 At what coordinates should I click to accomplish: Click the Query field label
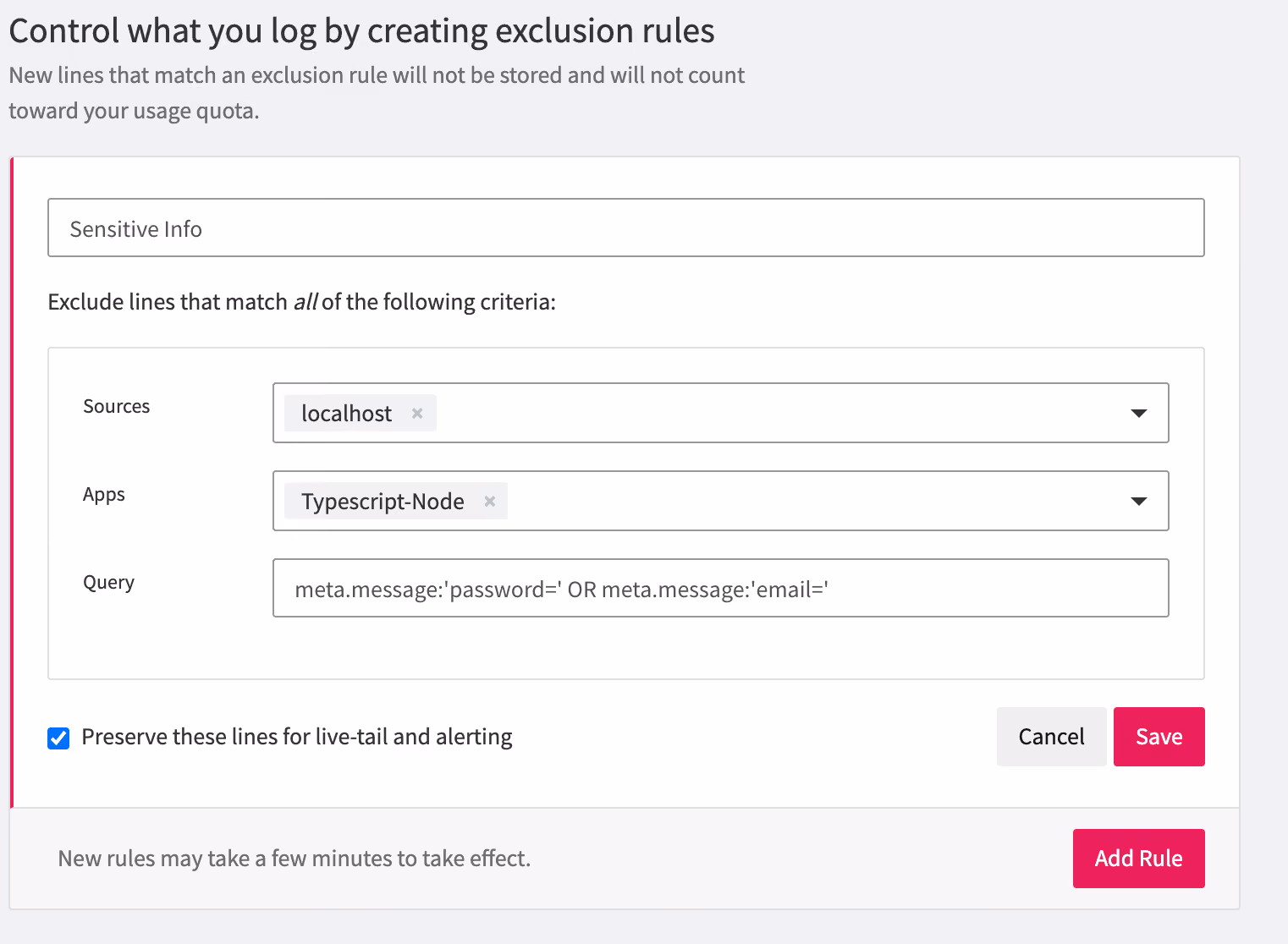(x=108, y=583)
